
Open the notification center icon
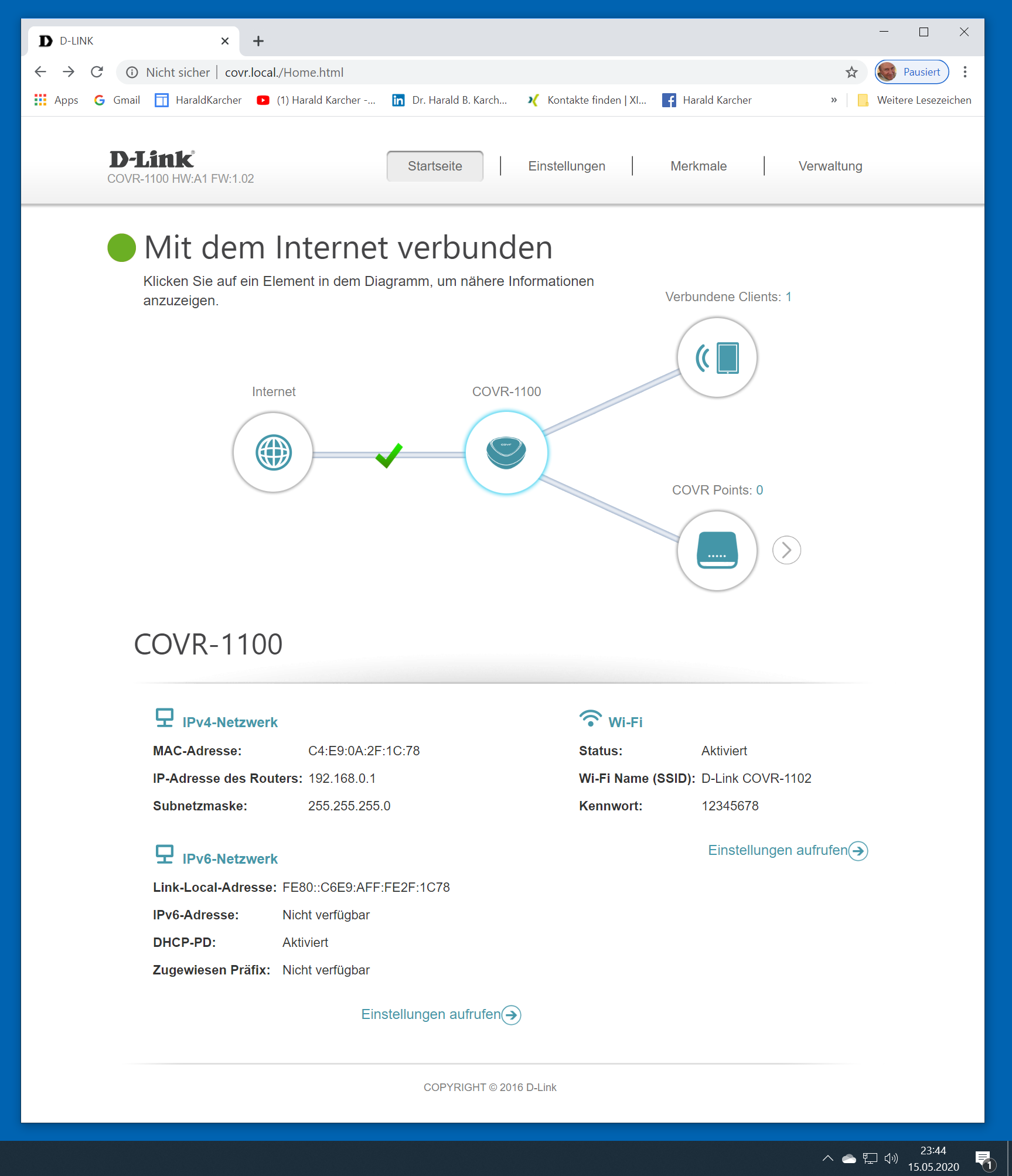point(984,1159)
